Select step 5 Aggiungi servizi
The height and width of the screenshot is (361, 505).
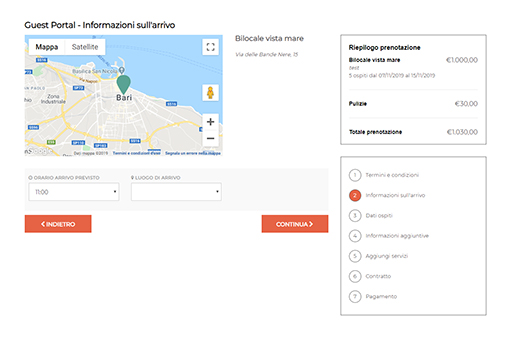click(x=378, y=256)
